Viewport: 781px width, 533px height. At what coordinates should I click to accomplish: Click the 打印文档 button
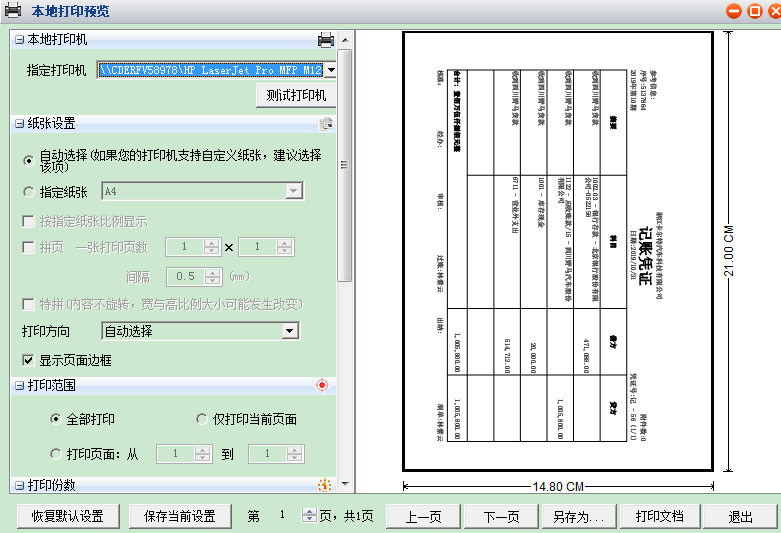[x=659, y=517]
